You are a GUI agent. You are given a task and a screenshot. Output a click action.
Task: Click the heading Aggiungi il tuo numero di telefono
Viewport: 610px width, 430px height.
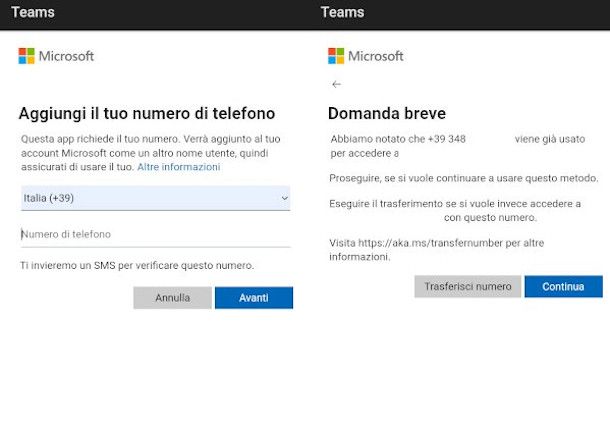click(x=147, y=114)
